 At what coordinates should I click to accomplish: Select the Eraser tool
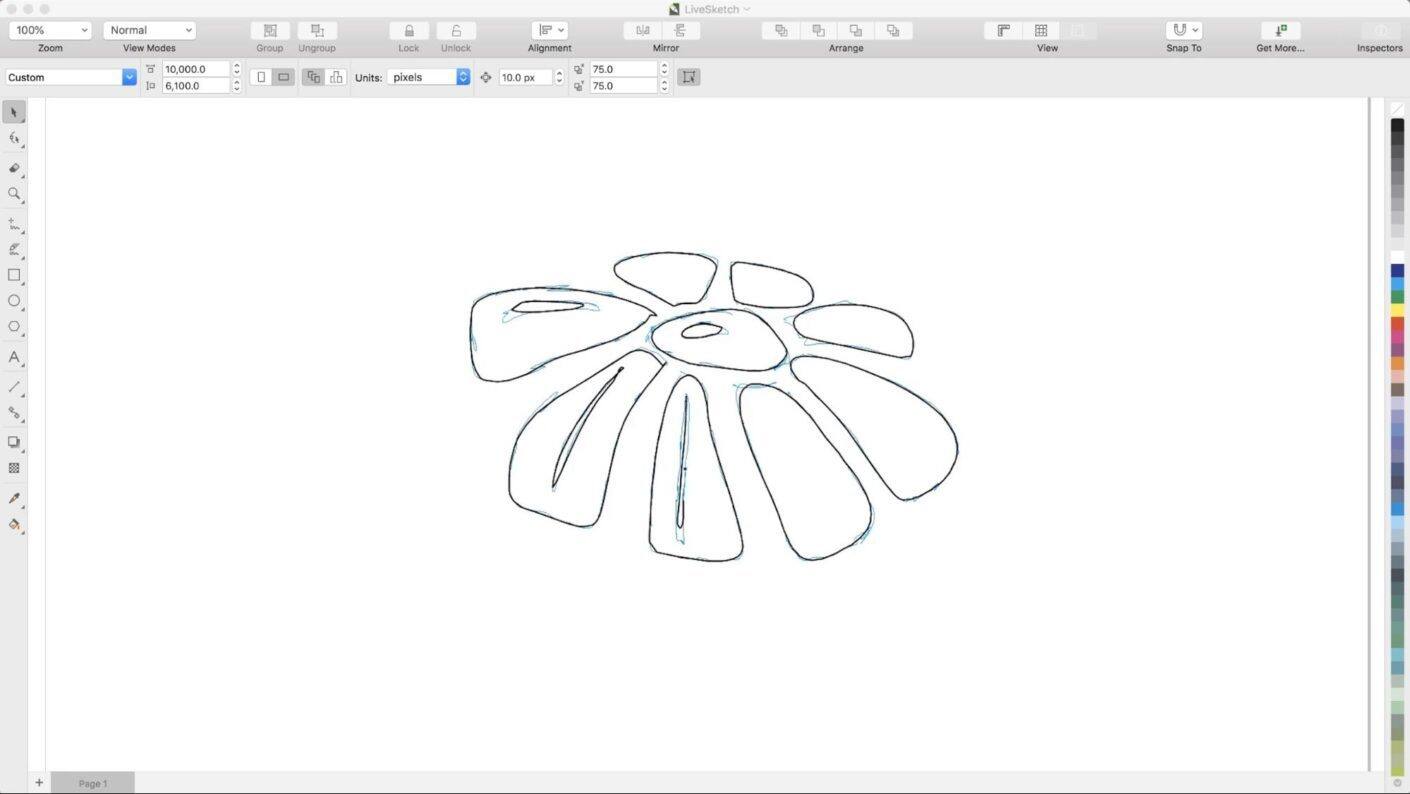[14, 167]
